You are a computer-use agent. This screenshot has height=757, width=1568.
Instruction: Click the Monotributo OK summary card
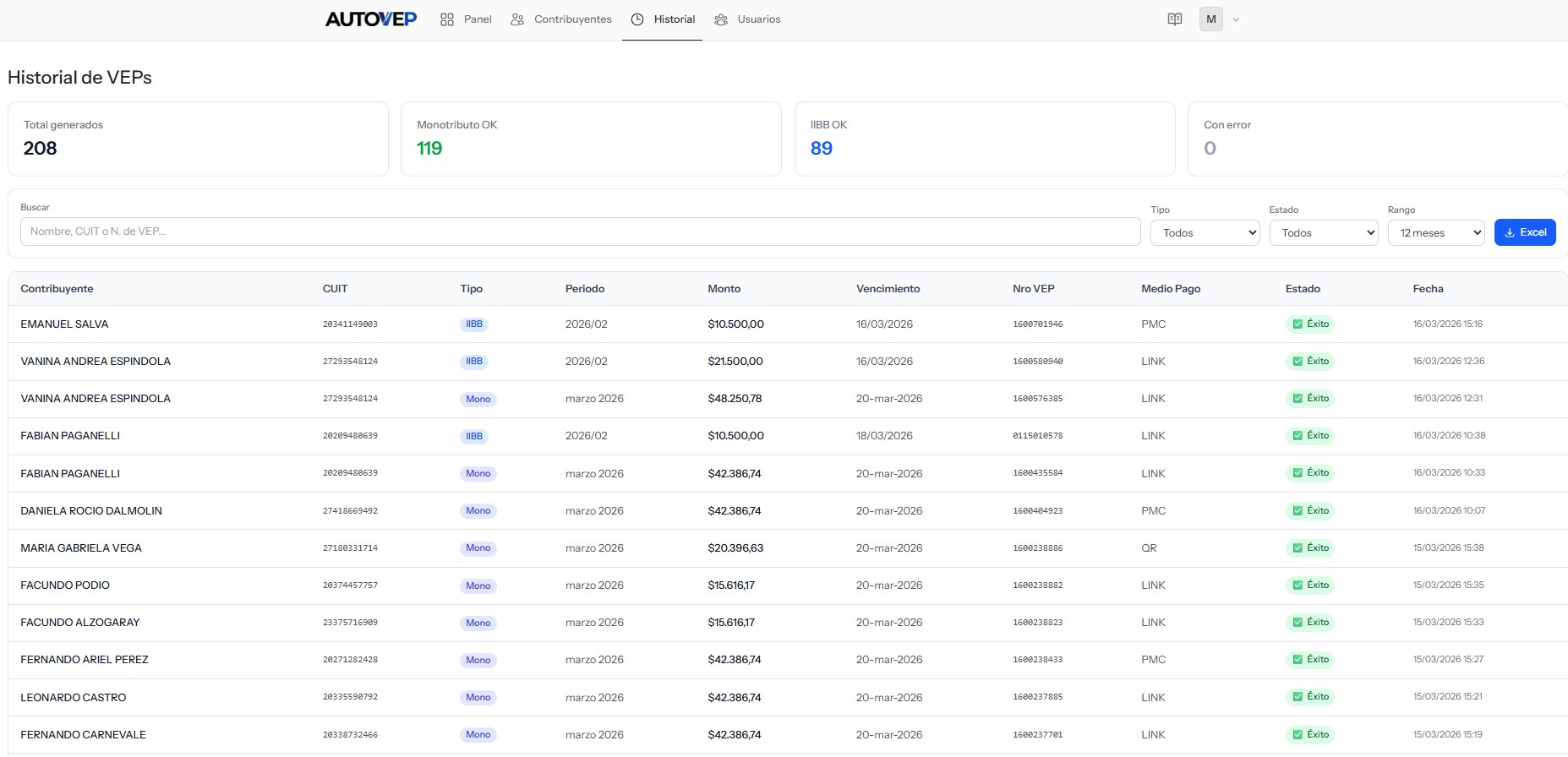click(590, 139)
